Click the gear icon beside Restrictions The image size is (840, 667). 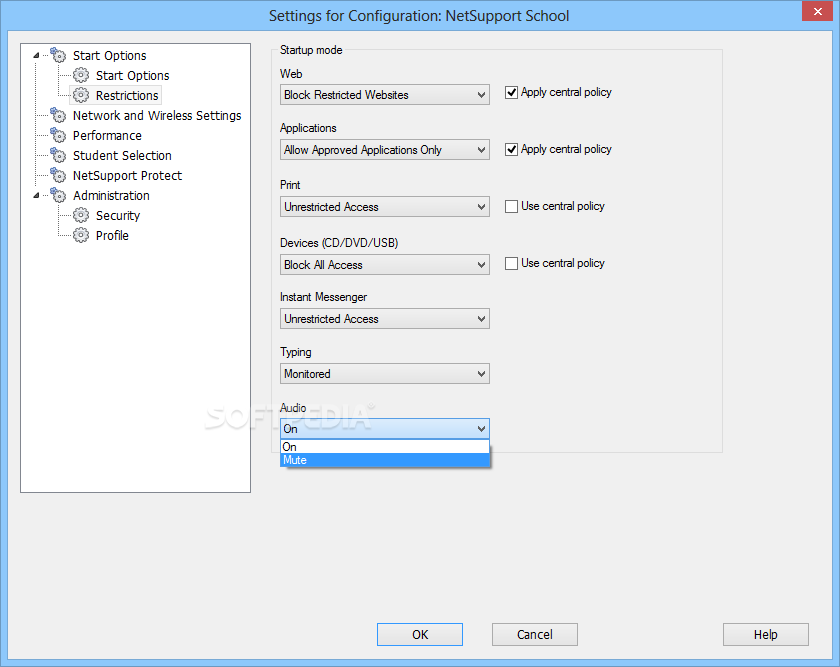pyautogui.click(x=81, y=95)
